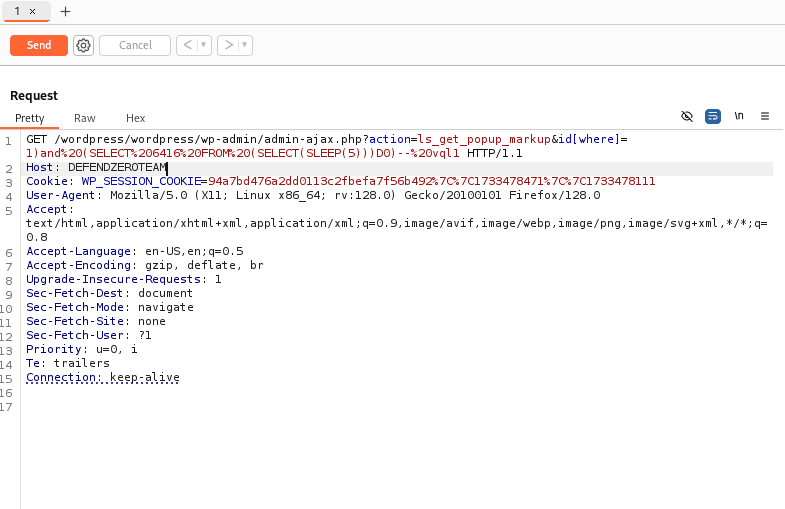Click the Cancel button

pos(135,45)
